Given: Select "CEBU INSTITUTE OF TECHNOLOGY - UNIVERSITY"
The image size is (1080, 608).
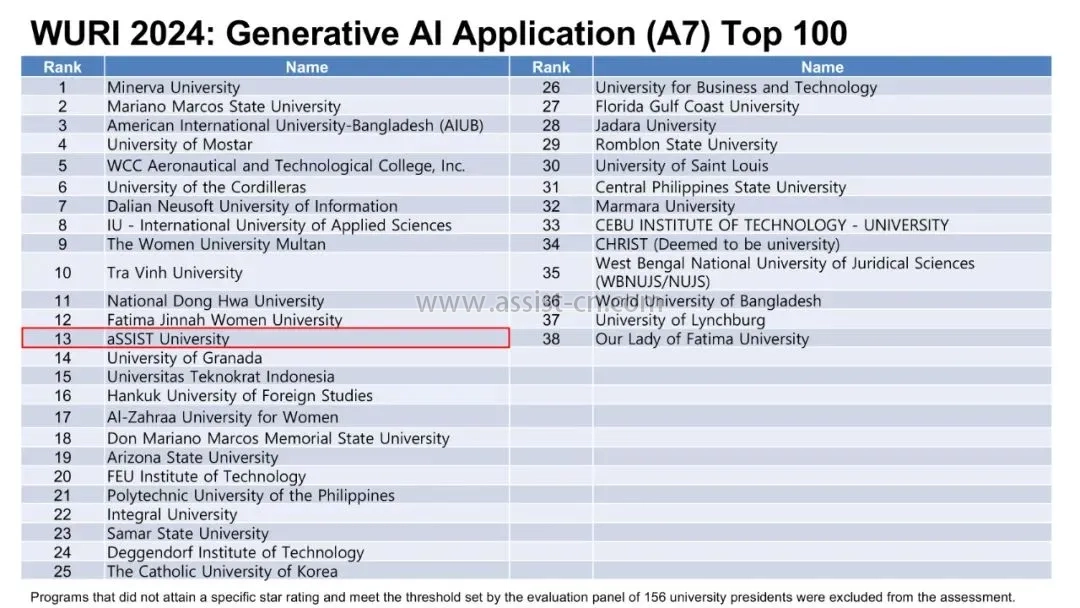Looking at the screenshot, I should click(772, 225).
